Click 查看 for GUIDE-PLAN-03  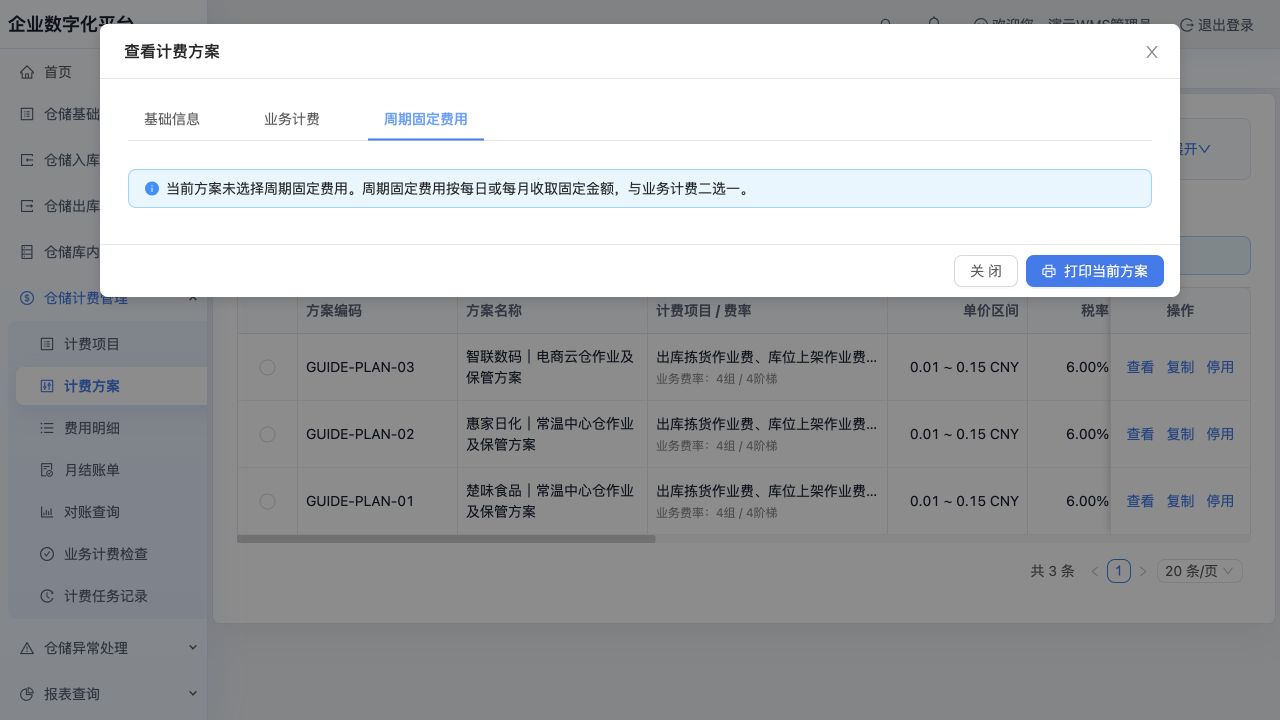coord(1140,367)
